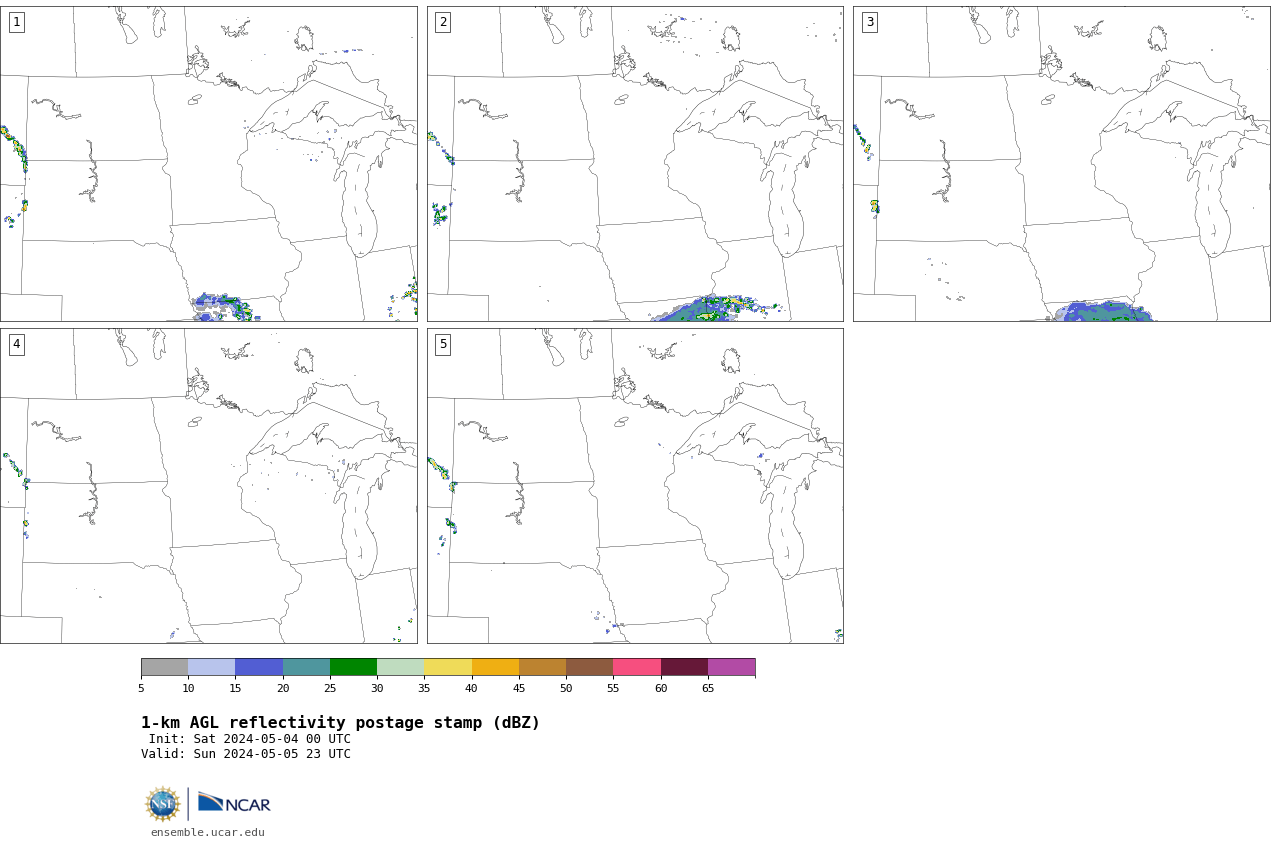
Task: Click the NSF logo icon
Action: [163, 804]
